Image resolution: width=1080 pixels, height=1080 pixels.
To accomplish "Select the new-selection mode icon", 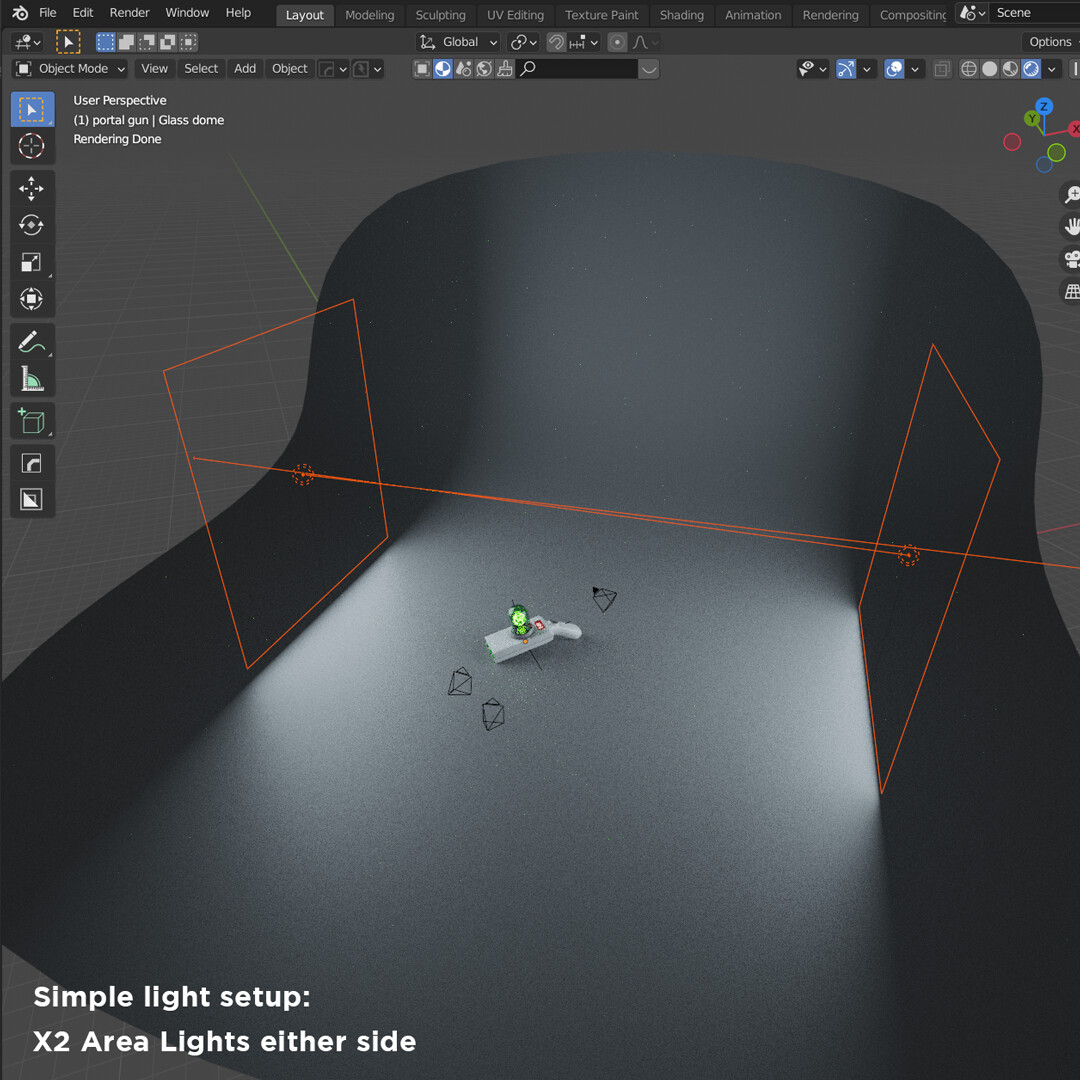I will click(105, 42).
